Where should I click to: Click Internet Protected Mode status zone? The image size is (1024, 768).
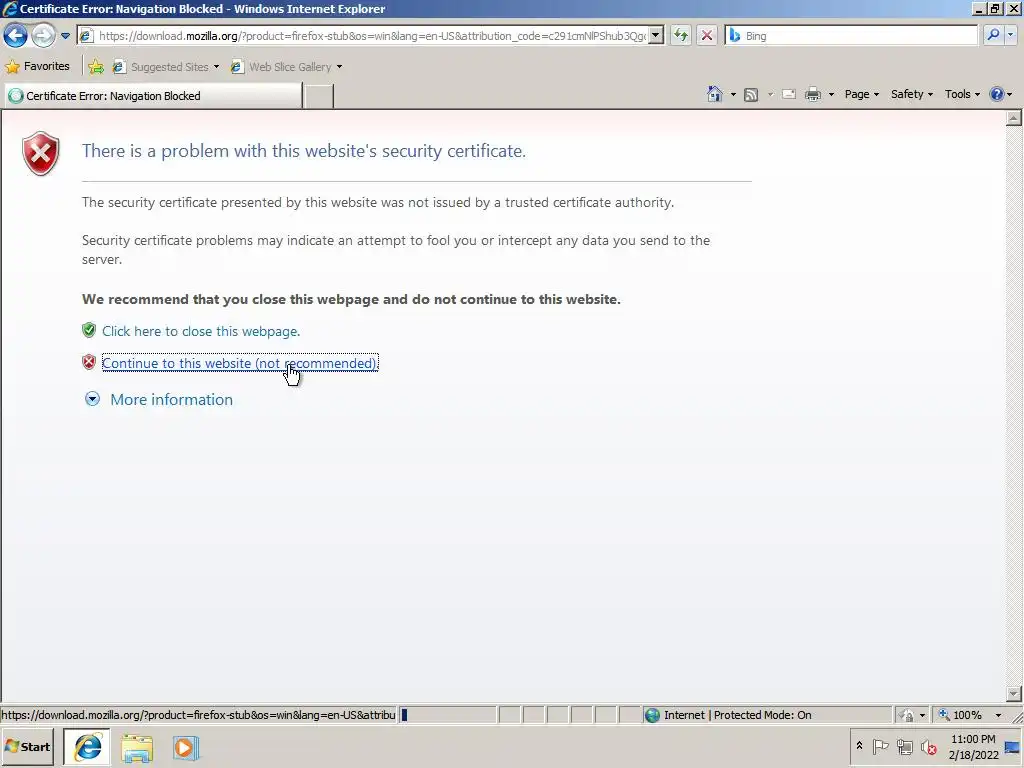pos(737,715)
